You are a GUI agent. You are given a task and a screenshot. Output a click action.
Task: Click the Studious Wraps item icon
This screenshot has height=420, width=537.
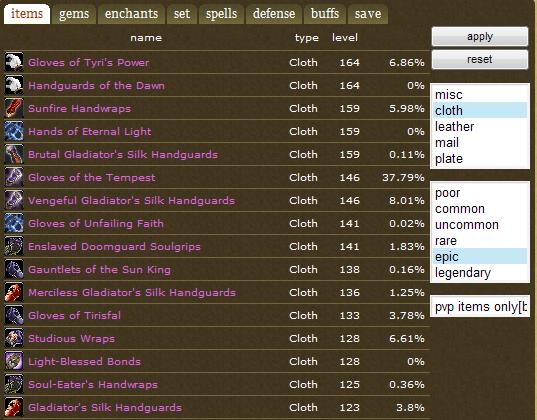[x=14, y=338]
